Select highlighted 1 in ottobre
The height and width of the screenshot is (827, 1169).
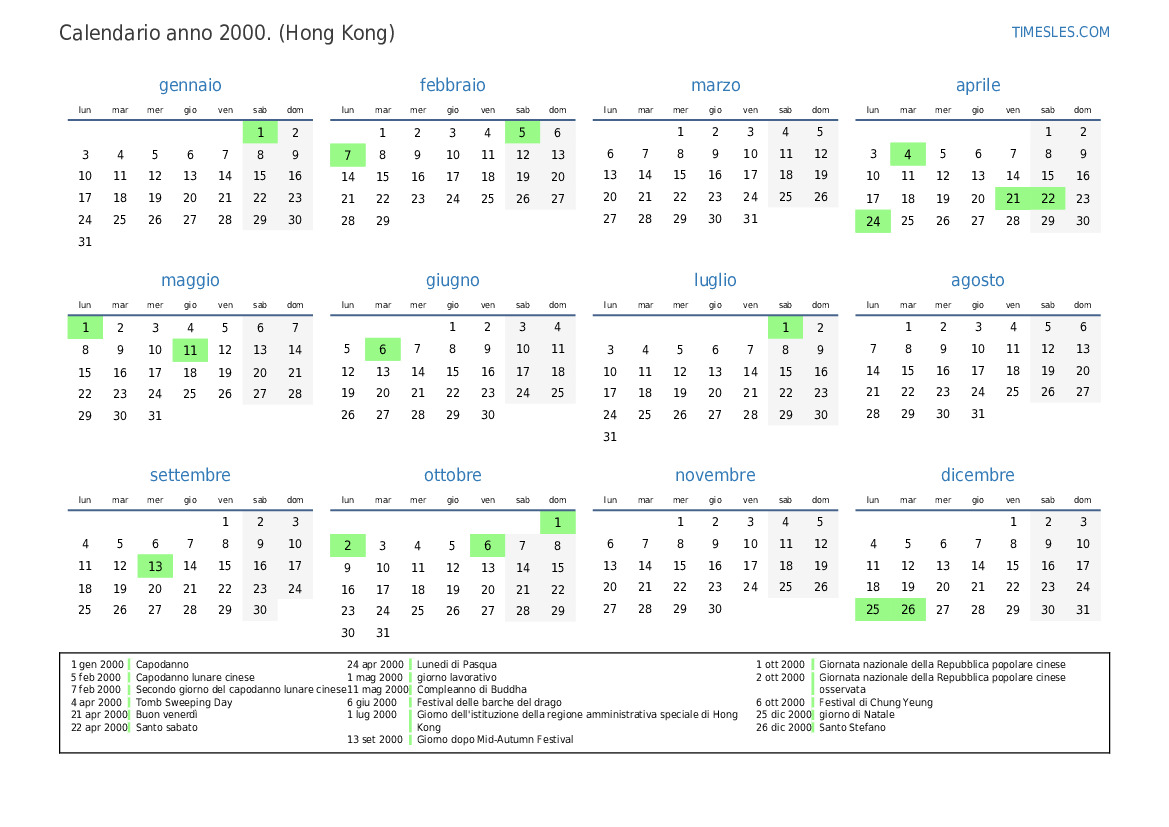point(558,523)
